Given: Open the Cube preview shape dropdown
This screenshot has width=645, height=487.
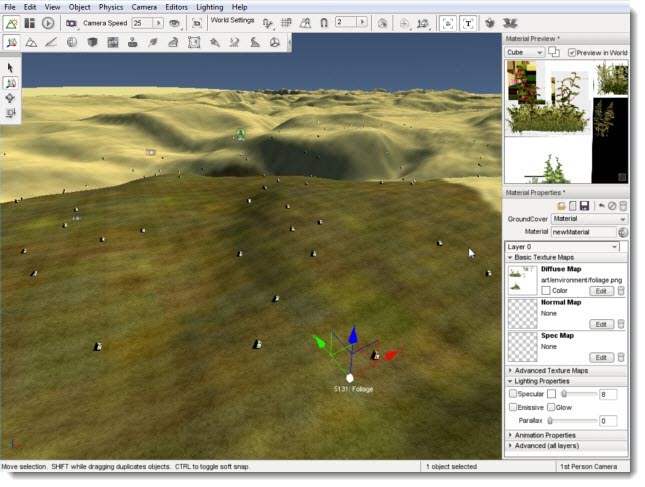Looking at the screenshot, I should coord(524,52).
